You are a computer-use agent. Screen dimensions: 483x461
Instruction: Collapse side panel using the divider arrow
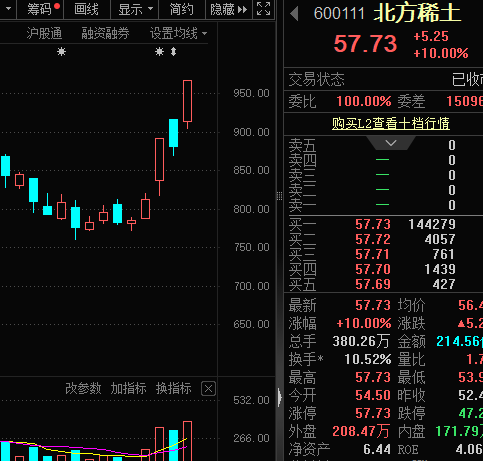[x=279, y=397]
